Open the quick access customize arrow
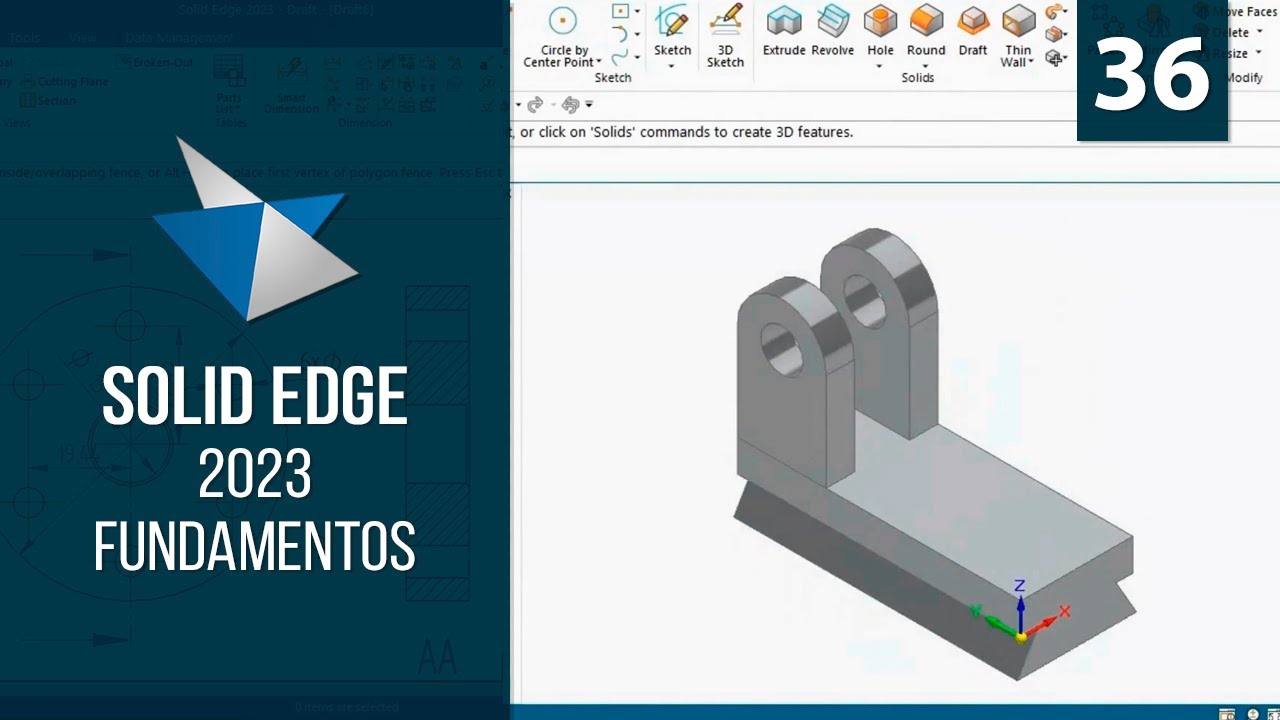Screen dimensions: 1280x720 point(589,104)
